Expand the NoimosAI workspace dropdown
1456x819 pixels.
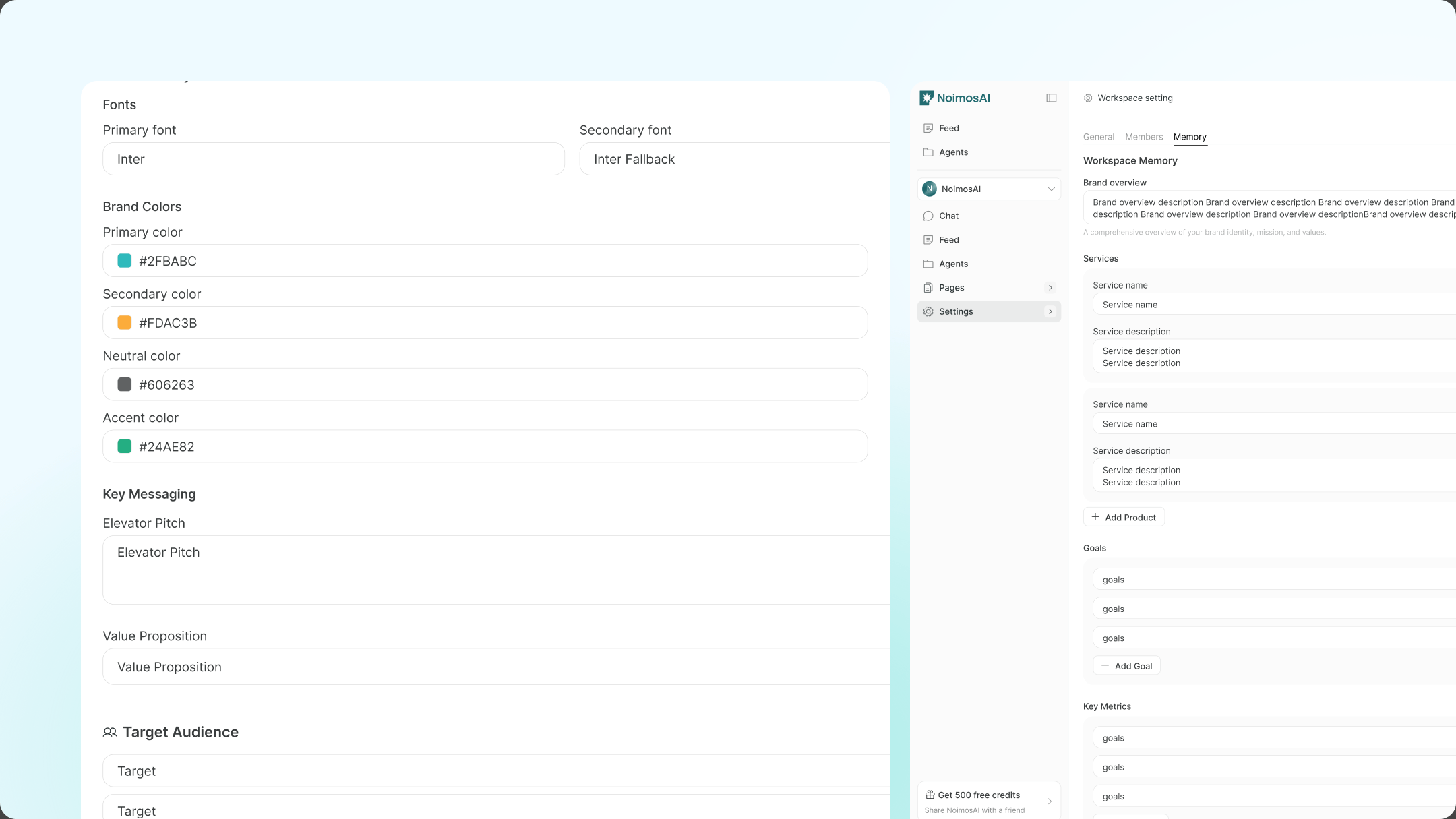tap(989, 189)
